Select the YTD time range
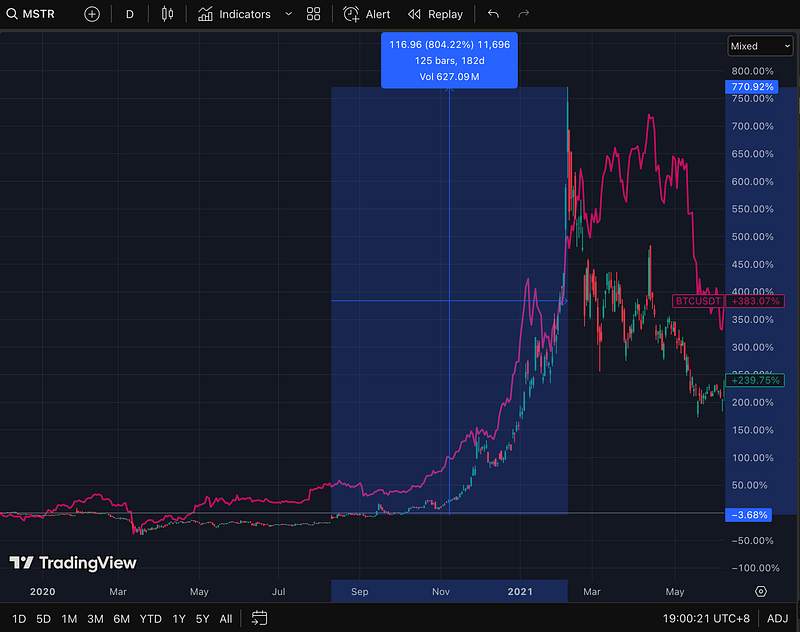 [x=151, y=618]
